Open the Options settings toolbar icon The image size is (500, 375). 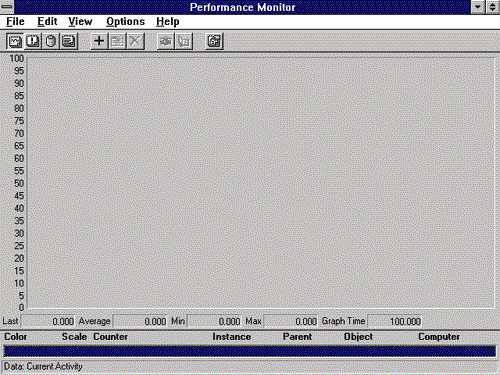[214, 41]
